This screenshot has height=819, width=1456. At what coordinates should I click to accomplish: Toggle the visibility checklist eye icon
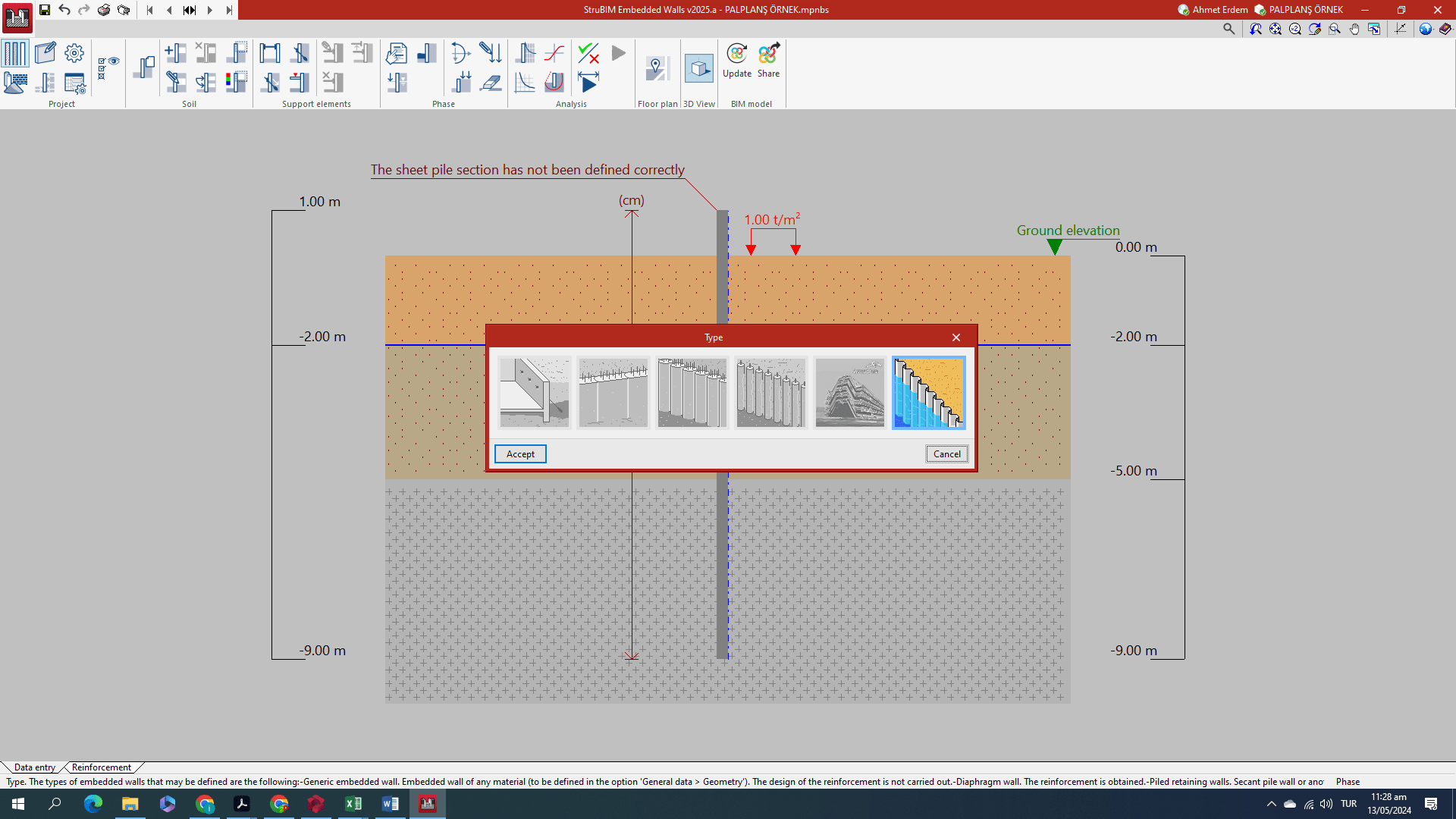108,67
